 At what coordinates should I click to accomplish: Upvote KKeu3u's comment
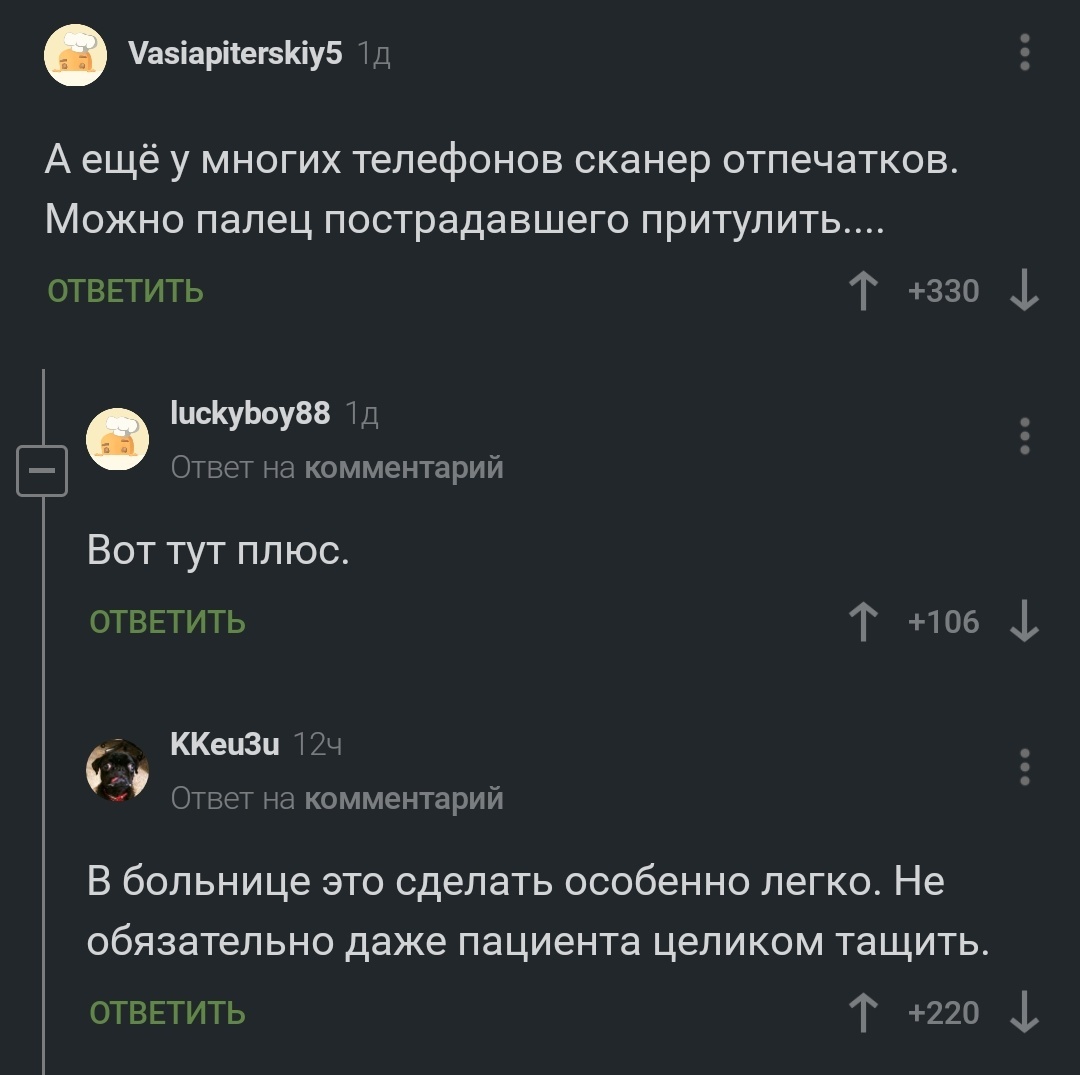pyautogui.click(x=861, y=1013)
